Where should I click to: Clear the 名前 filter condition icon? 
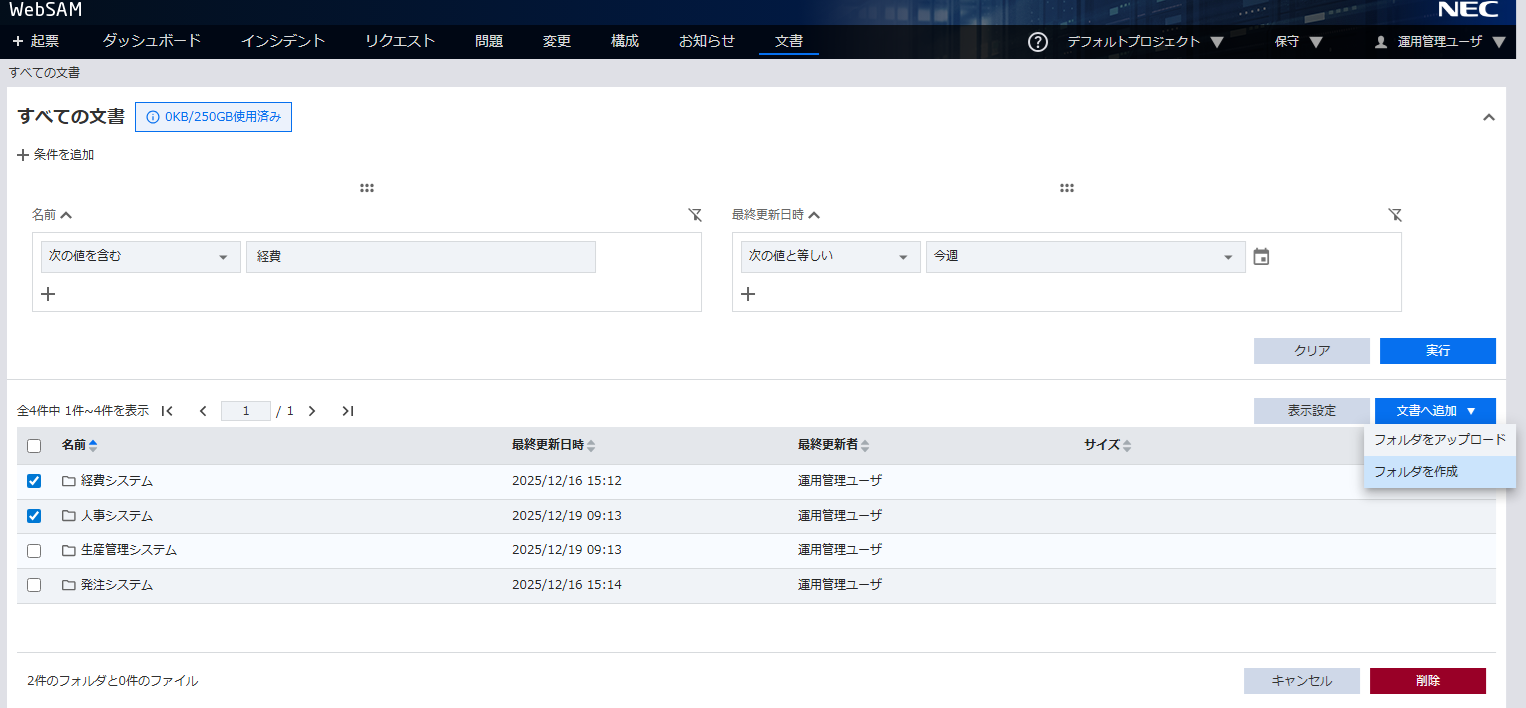tap(695, 215)
